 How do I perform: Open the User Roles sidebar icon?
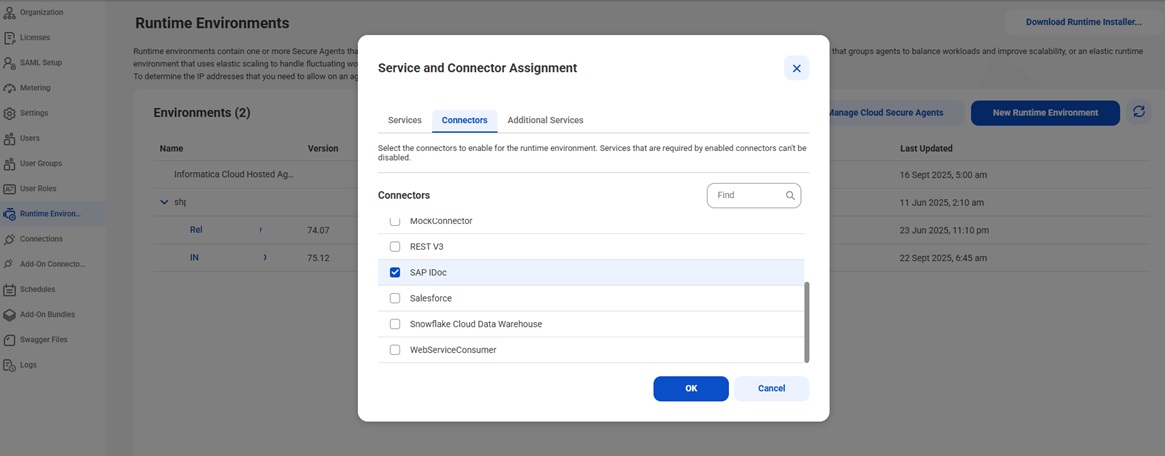pos(10,189)
